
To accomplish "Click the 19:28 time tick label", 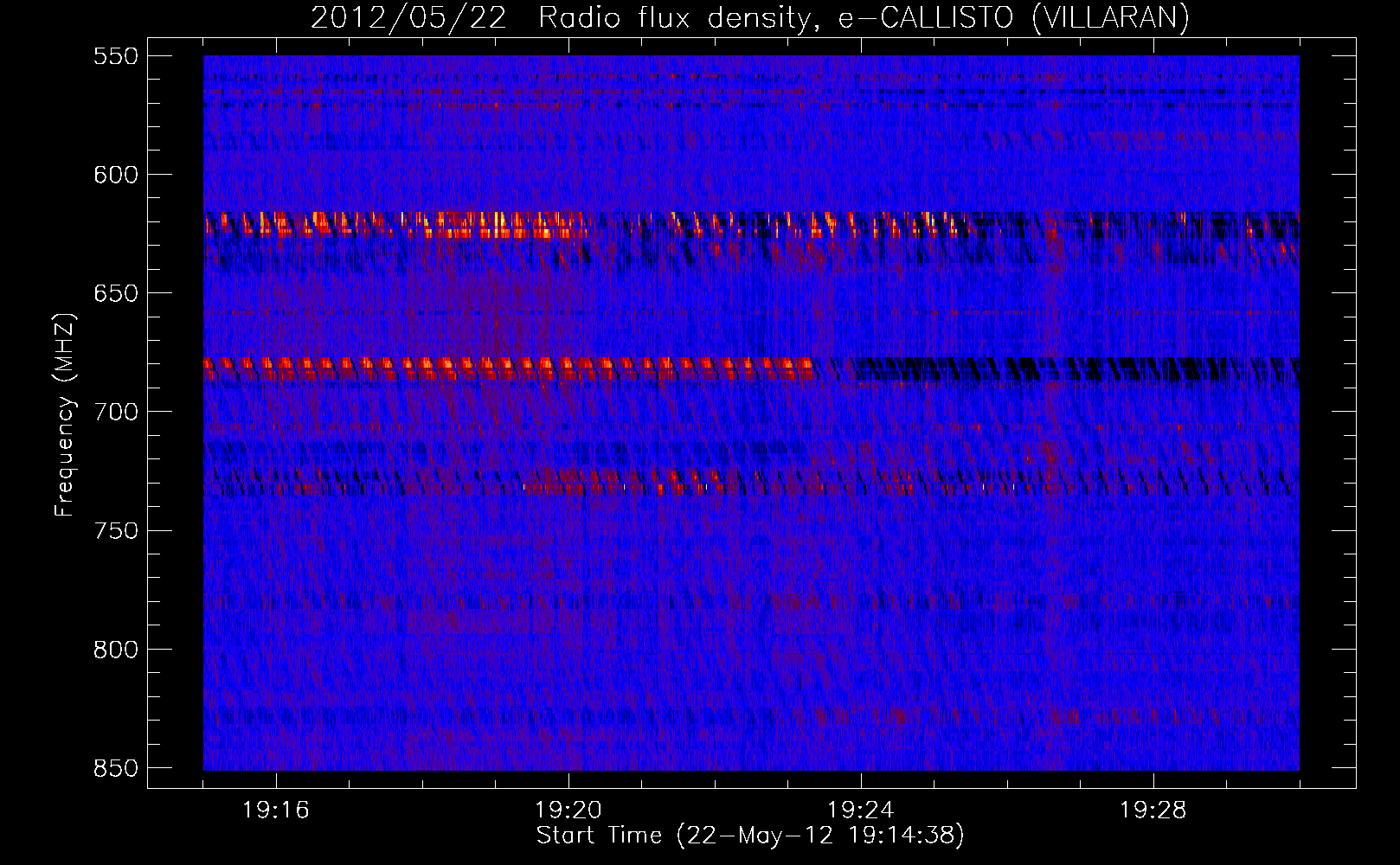I will [1153, 811].
